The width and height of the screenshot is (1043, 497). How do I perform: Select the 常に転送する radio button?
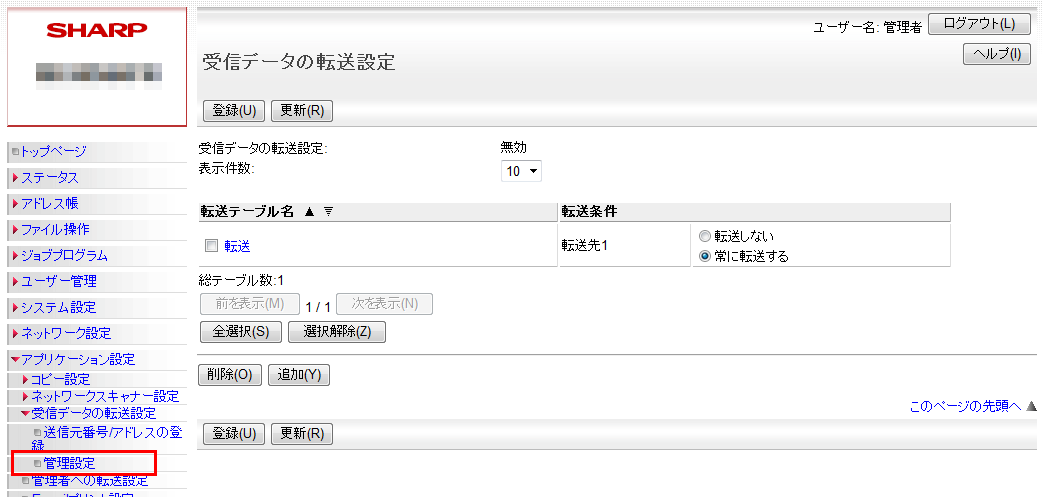[x=705, y=256]
